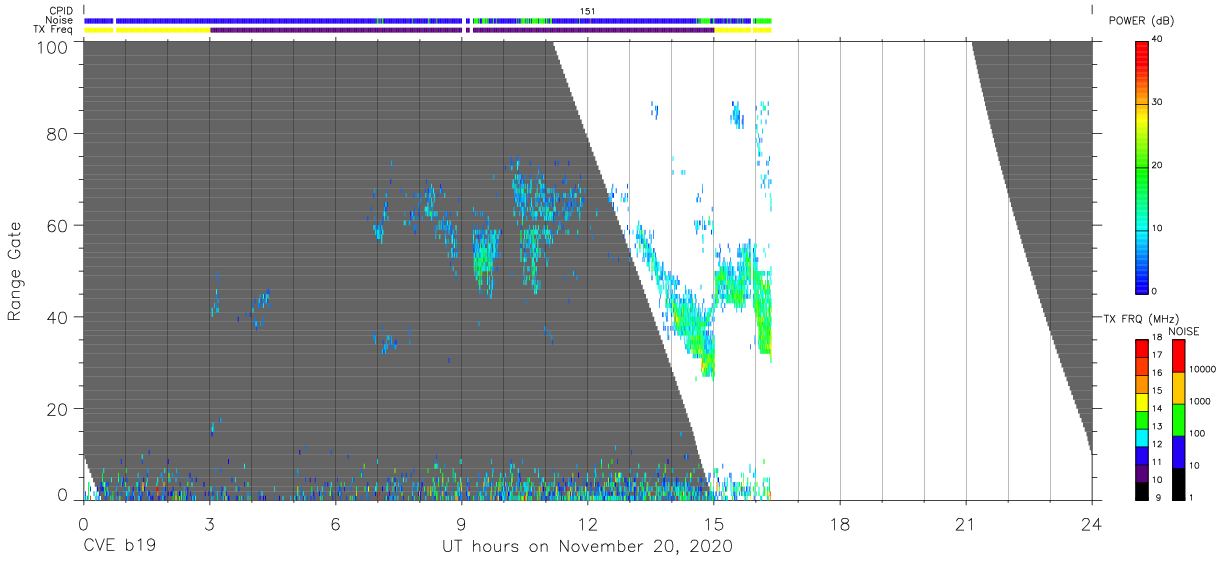Click the TX frequency bar above the plot
Screen dimensions: 1228x567
428,30
